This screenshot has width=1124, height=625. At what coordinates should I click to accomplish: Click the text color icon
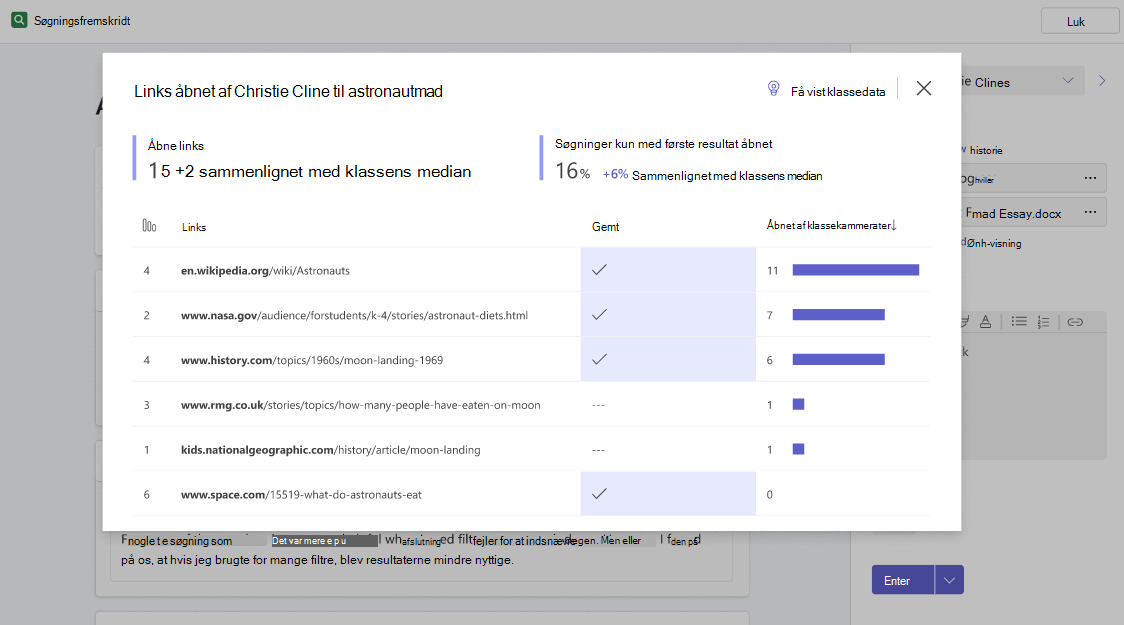point(986,322)
